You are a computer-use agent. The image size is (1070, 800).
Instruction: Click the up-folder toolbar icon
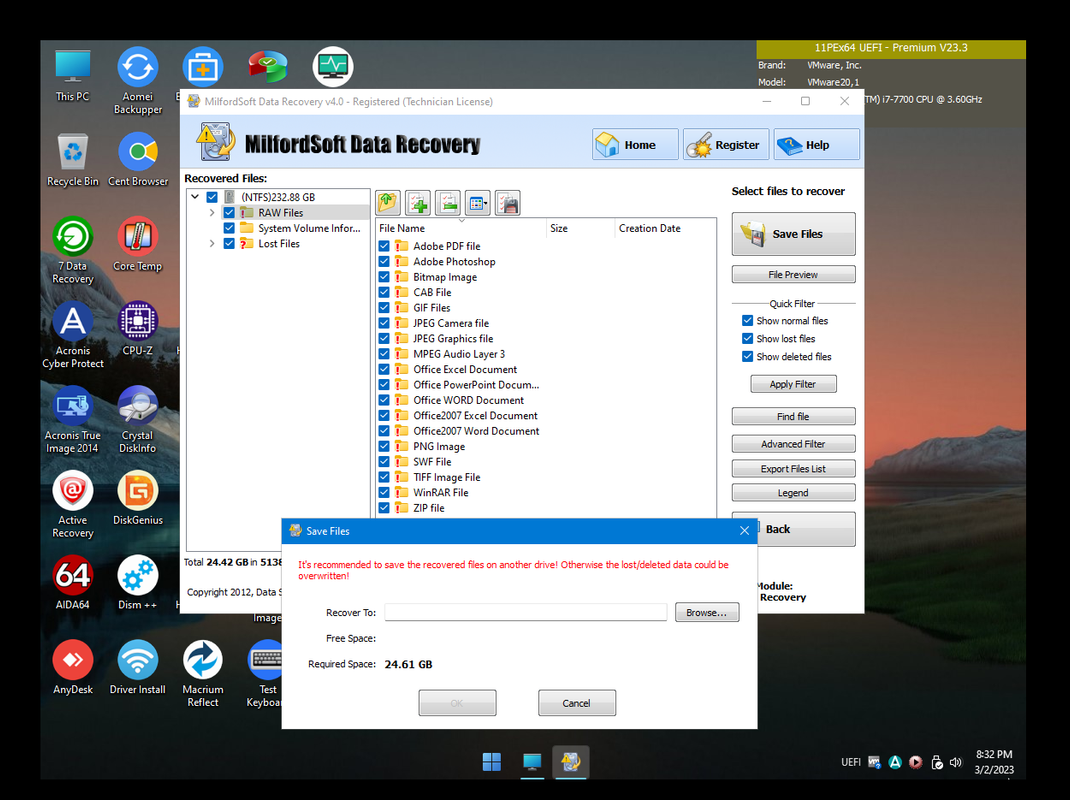point(388,203)
